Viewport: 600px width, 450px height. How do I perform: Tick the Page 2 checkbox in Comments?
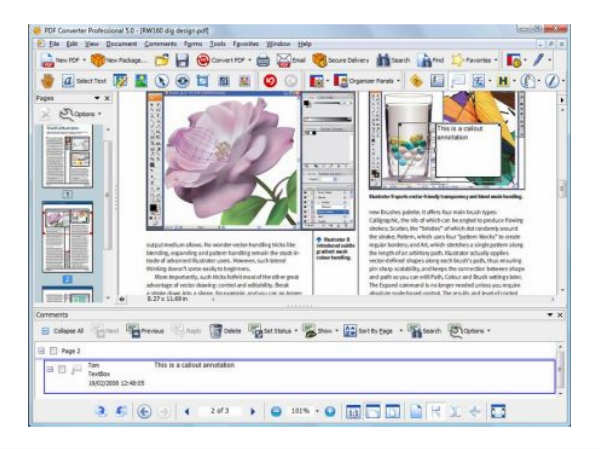tap(53, 351)
